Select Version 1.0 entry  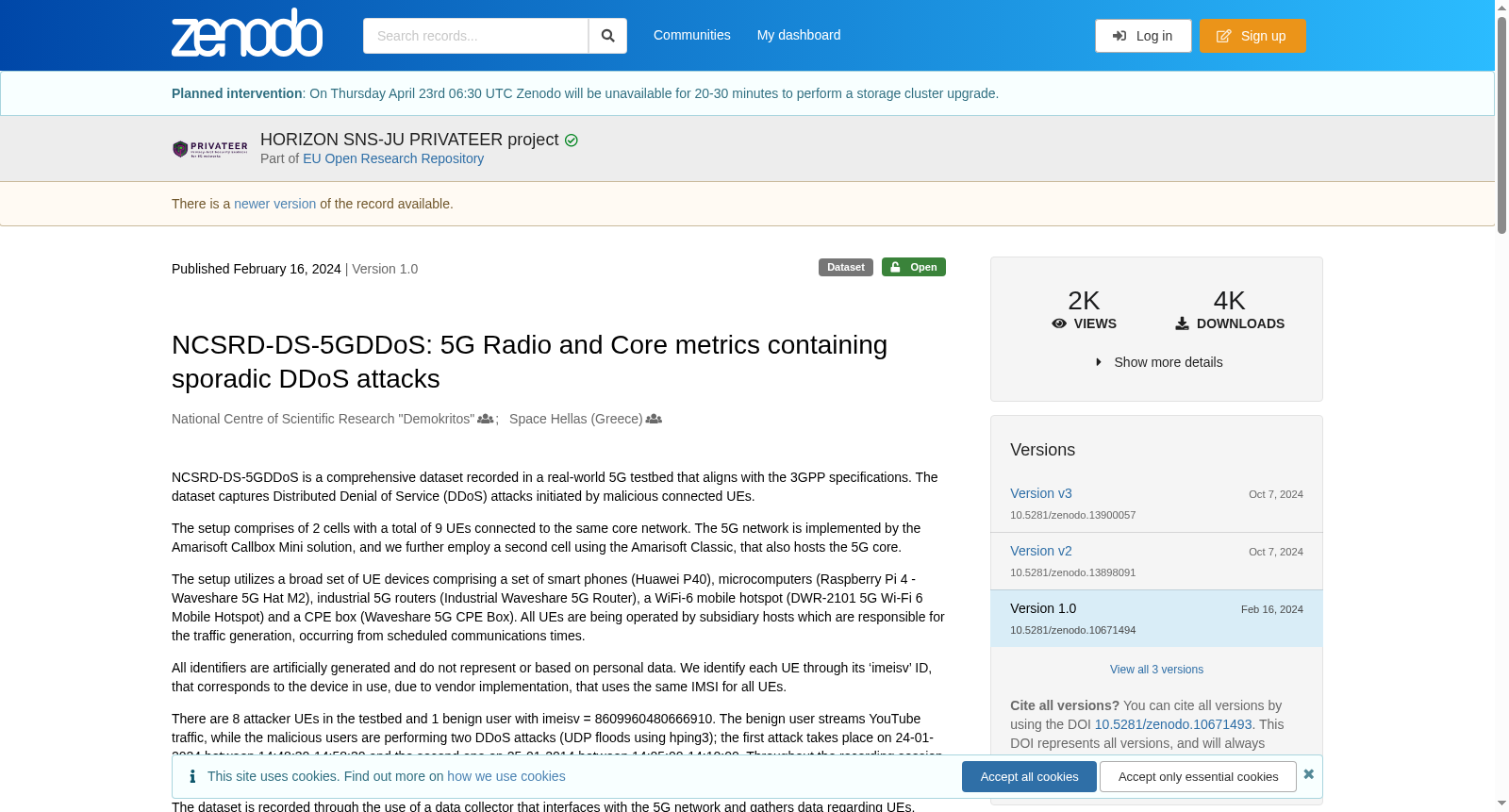point(1156,619)
